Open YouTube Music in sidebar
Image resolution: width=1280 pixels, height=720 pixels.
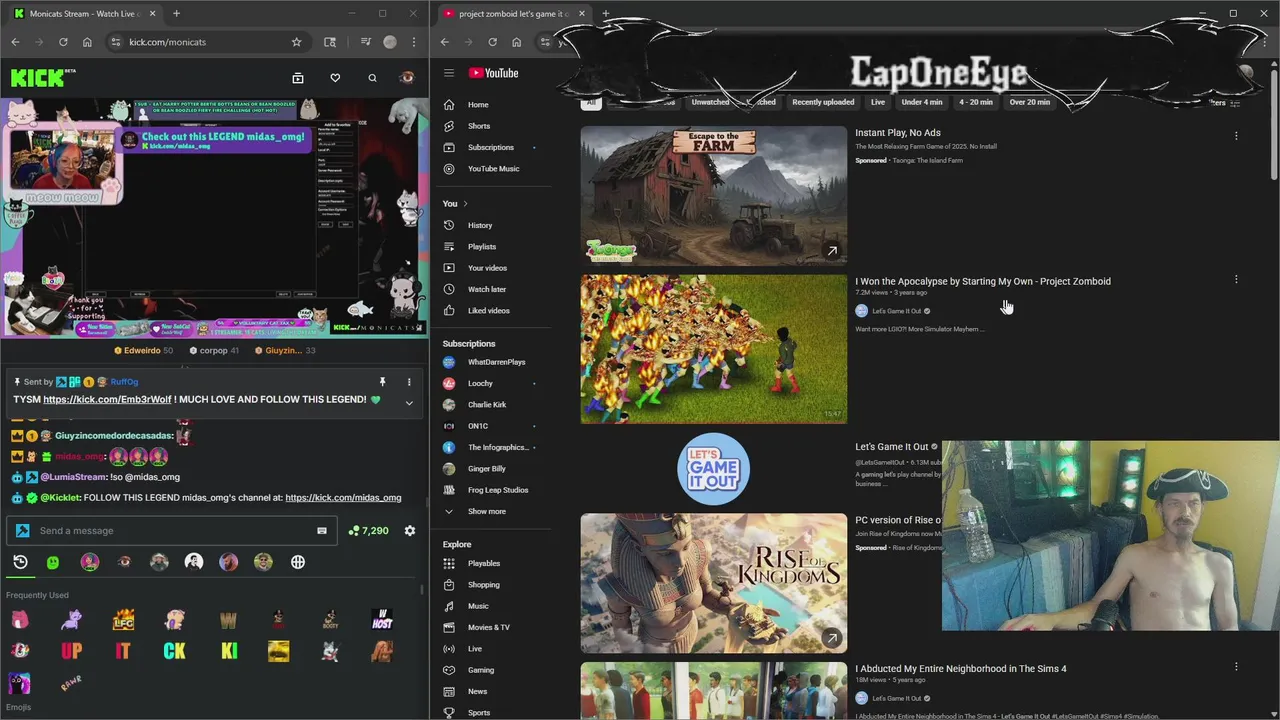[x=495, y=168]
